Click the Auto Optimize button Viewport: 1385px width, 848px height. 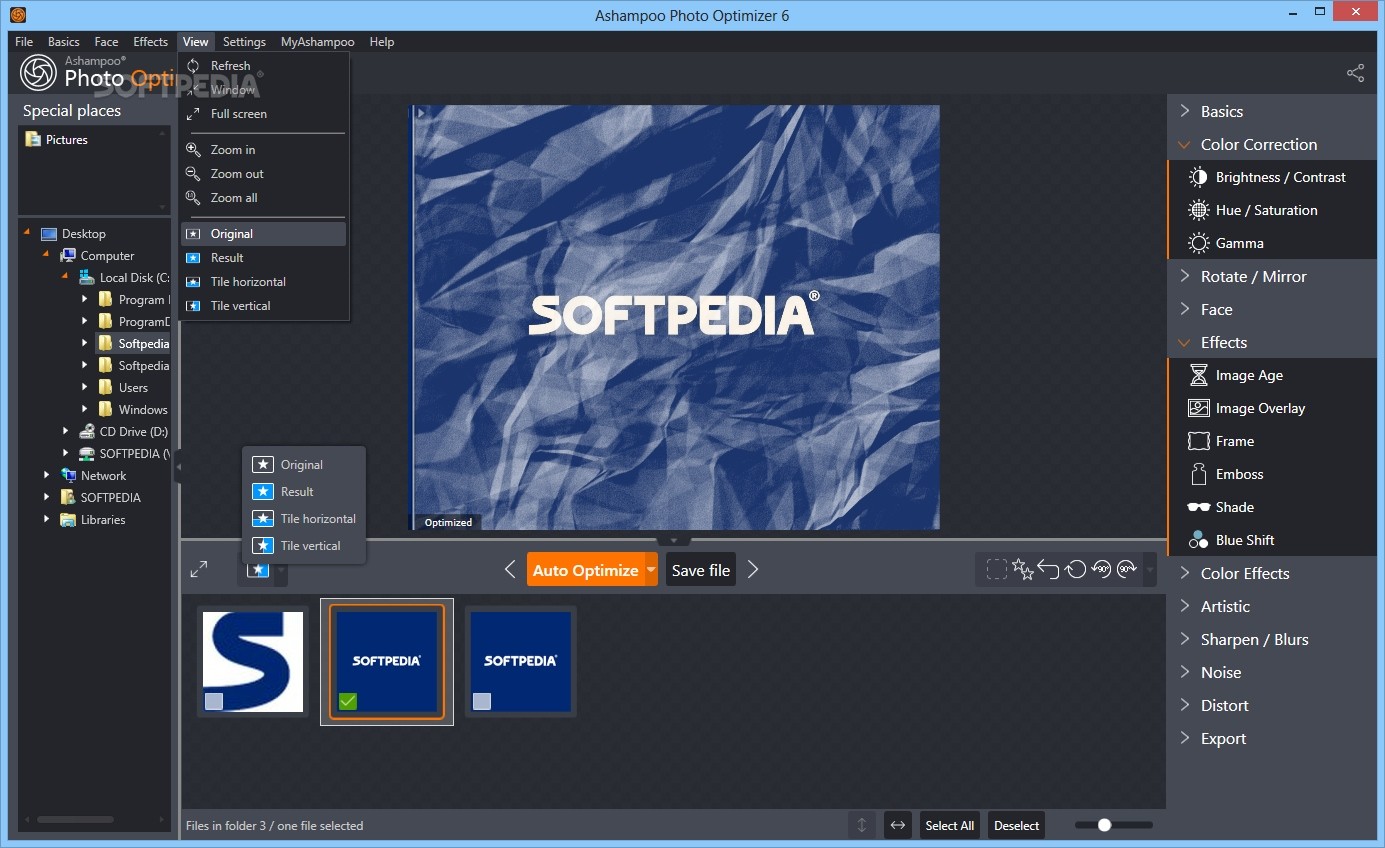point(585,570)
